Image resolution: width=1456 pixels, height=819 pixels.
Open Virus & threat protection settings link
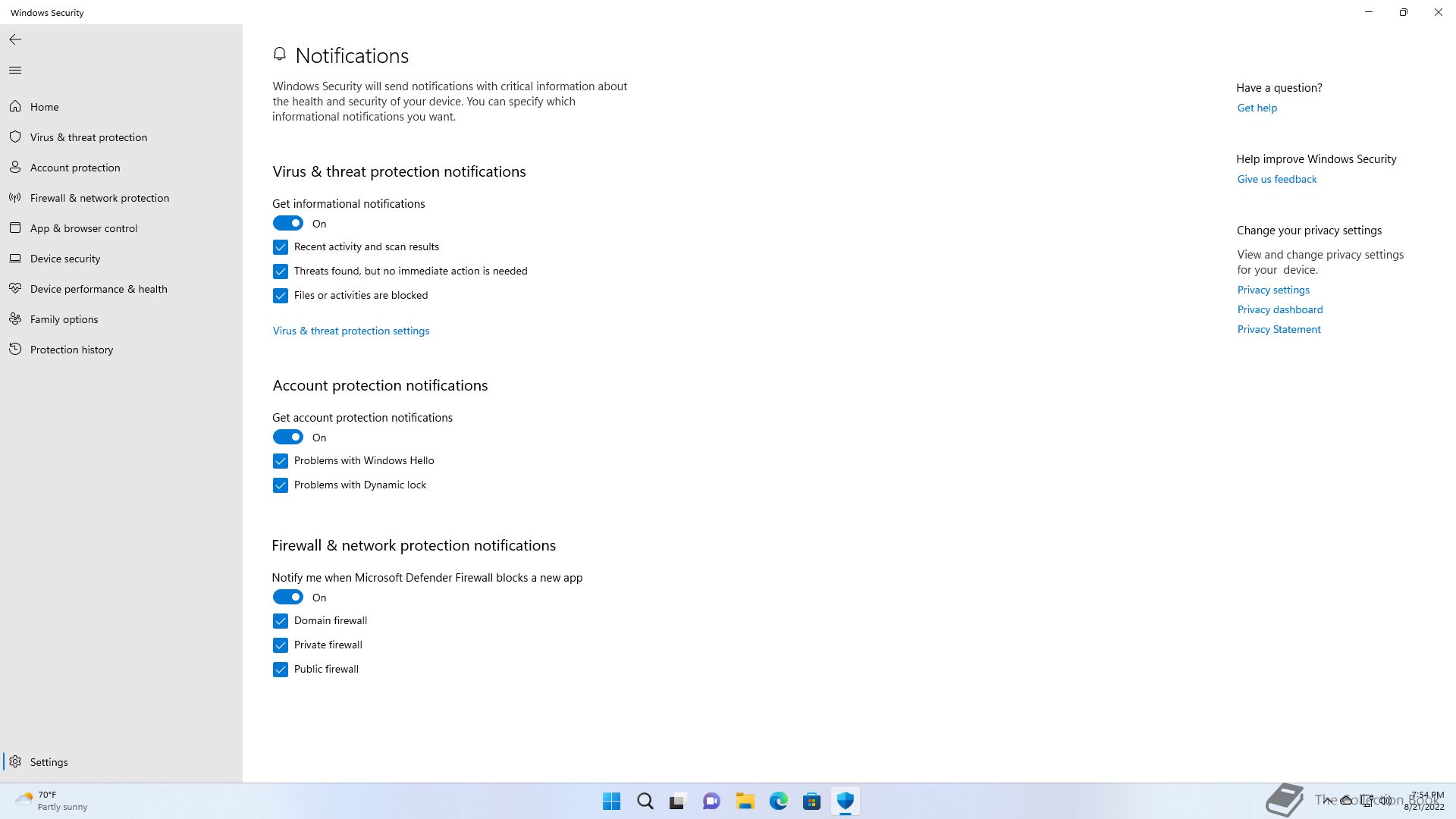tap(351, 331)
